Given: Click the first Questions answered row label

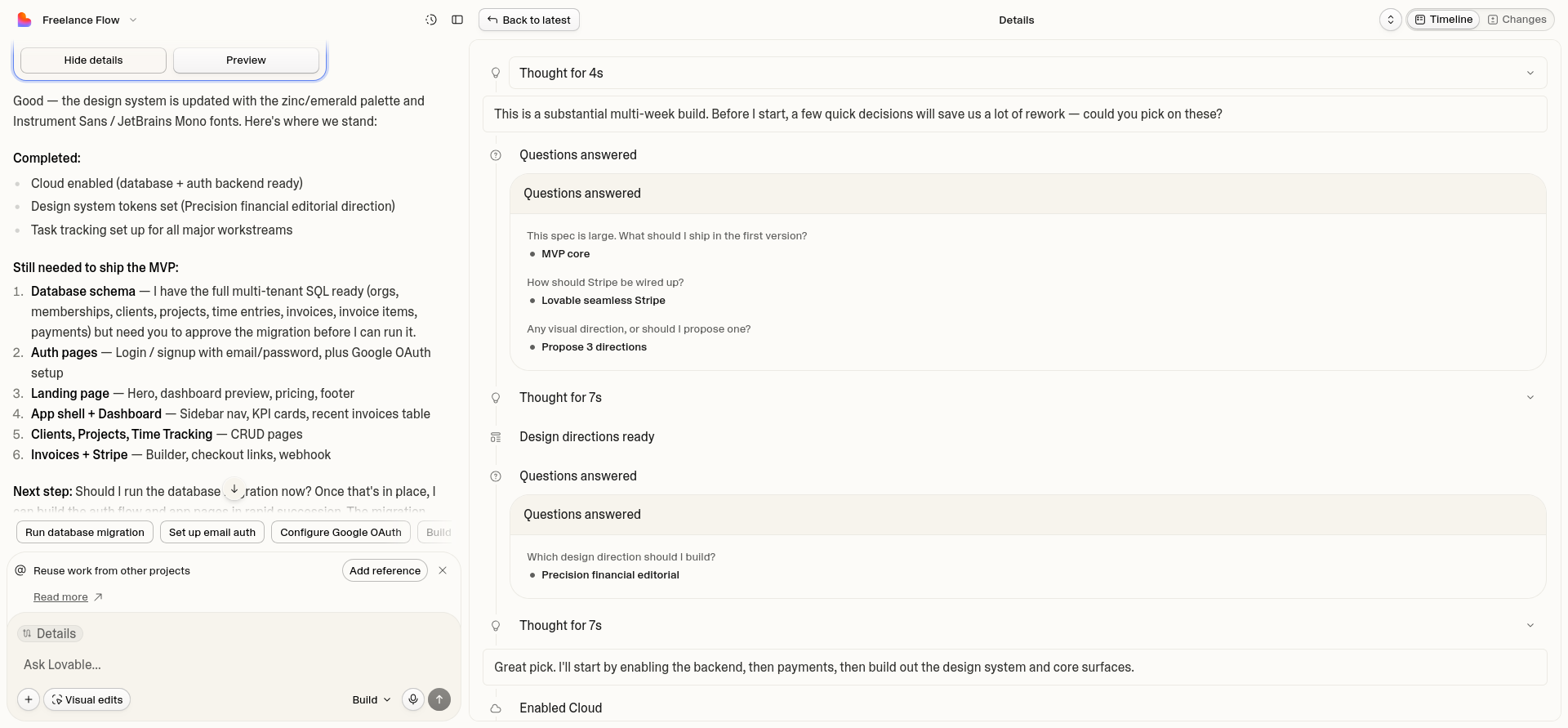Looking at the screenshot, I should [577, 155].
